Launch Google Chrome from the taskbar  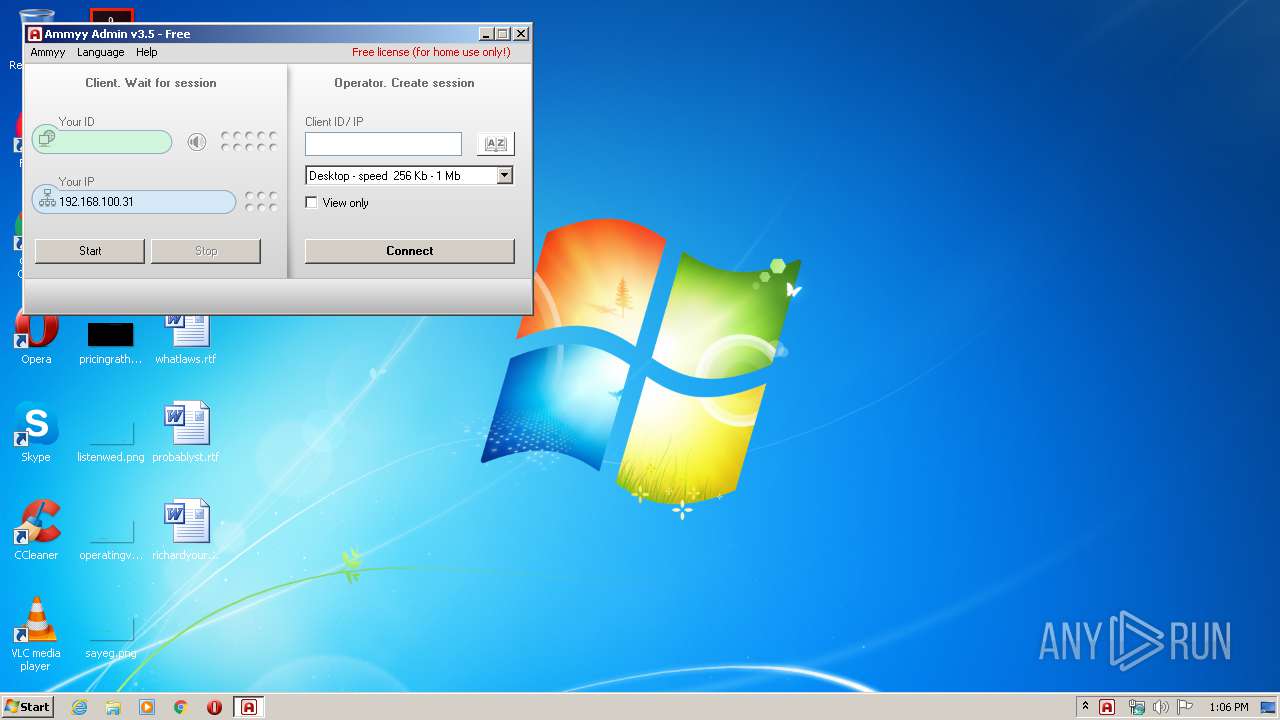click(181, 707)
